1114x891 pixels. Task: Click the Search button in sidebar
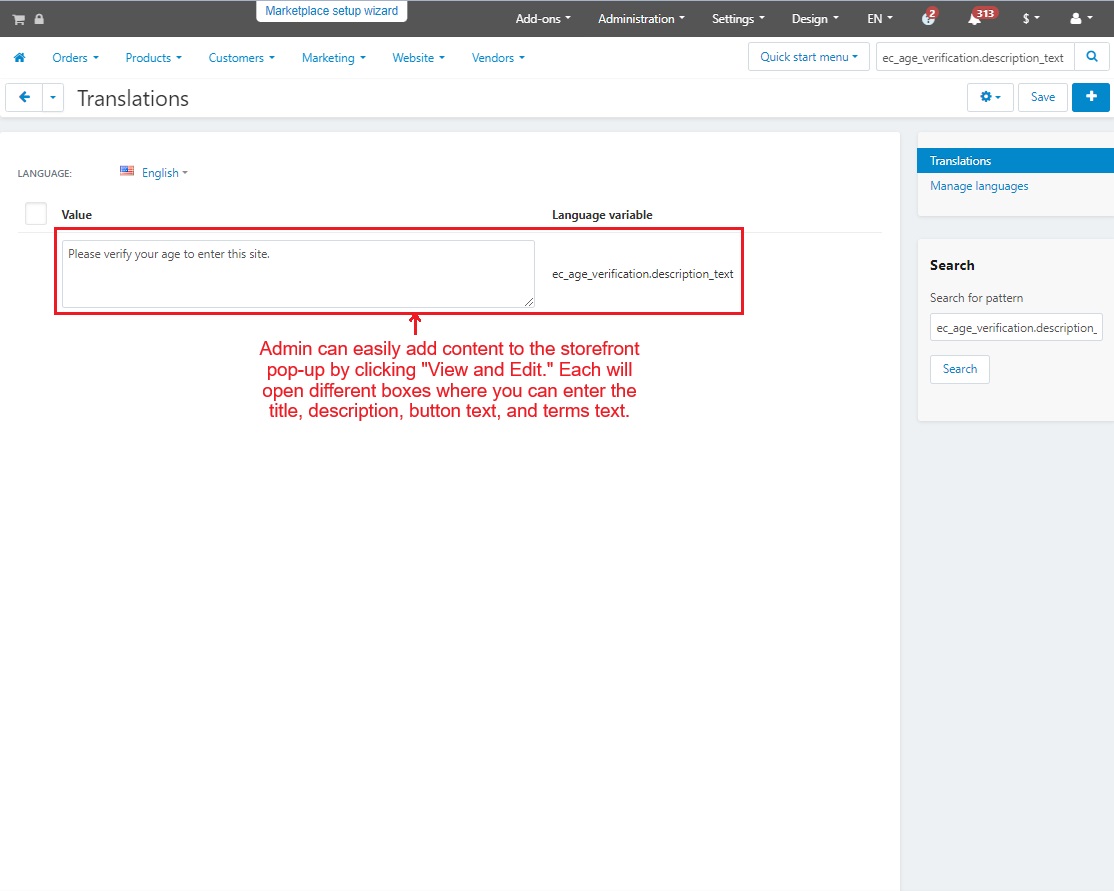959,369
